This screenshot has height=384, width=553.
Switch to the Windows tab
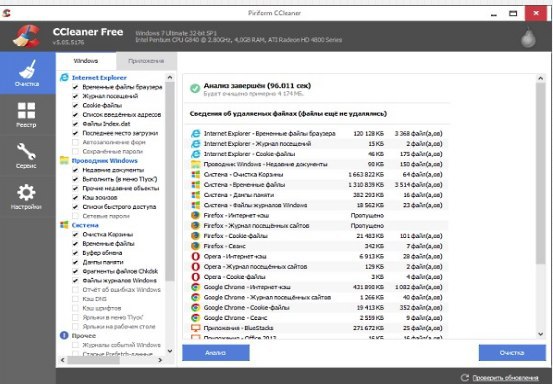[x=86, y=61]
